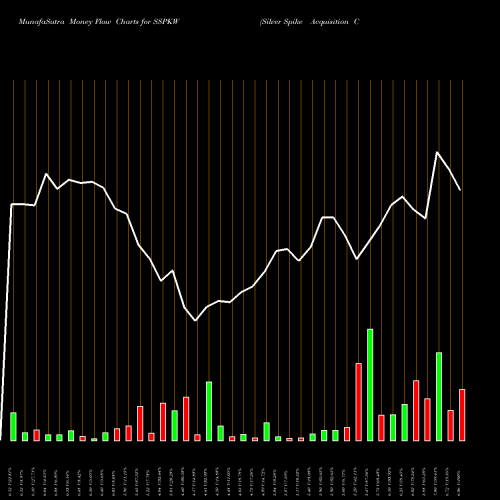
Task: Click the highest peak of the white price line
Action: pos(437,152)
